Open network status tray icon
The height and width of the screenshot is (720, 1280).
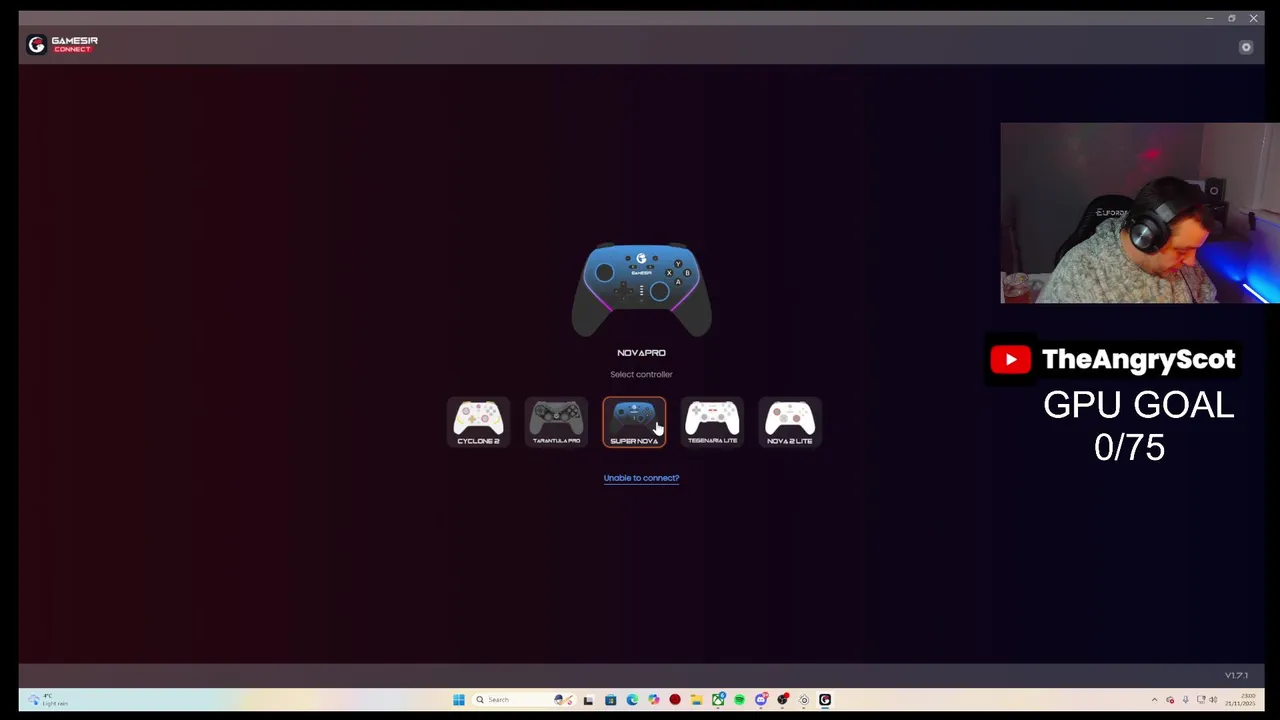click(1201, 700)
